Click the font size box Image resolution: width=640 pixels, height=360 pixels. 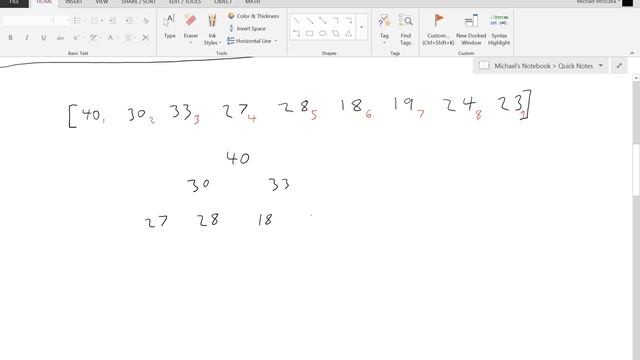point(62,20)
